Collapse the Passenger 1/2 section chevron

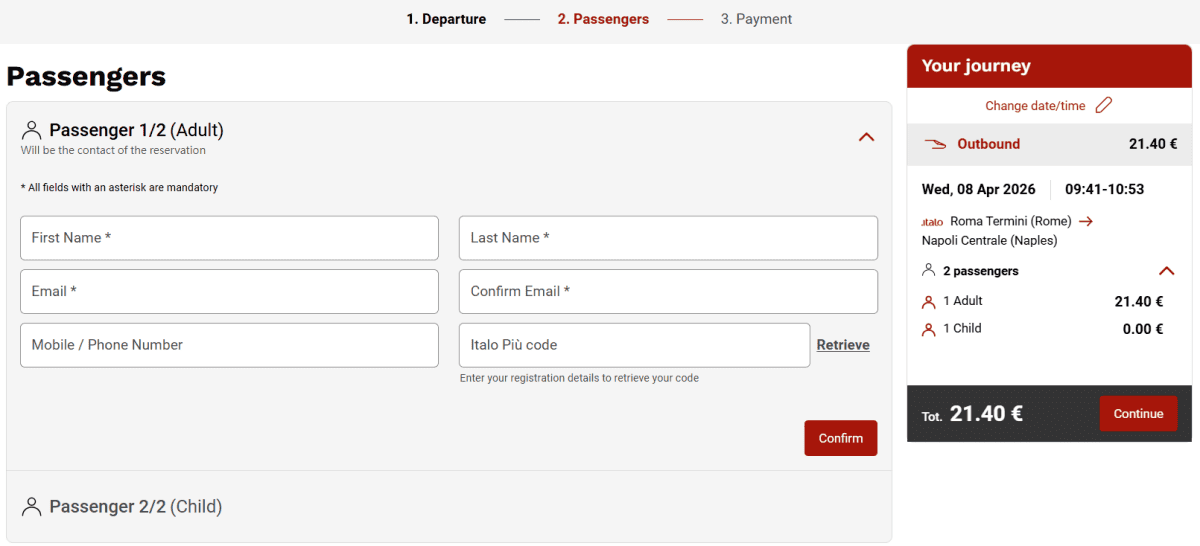click(x=866, y=137)
